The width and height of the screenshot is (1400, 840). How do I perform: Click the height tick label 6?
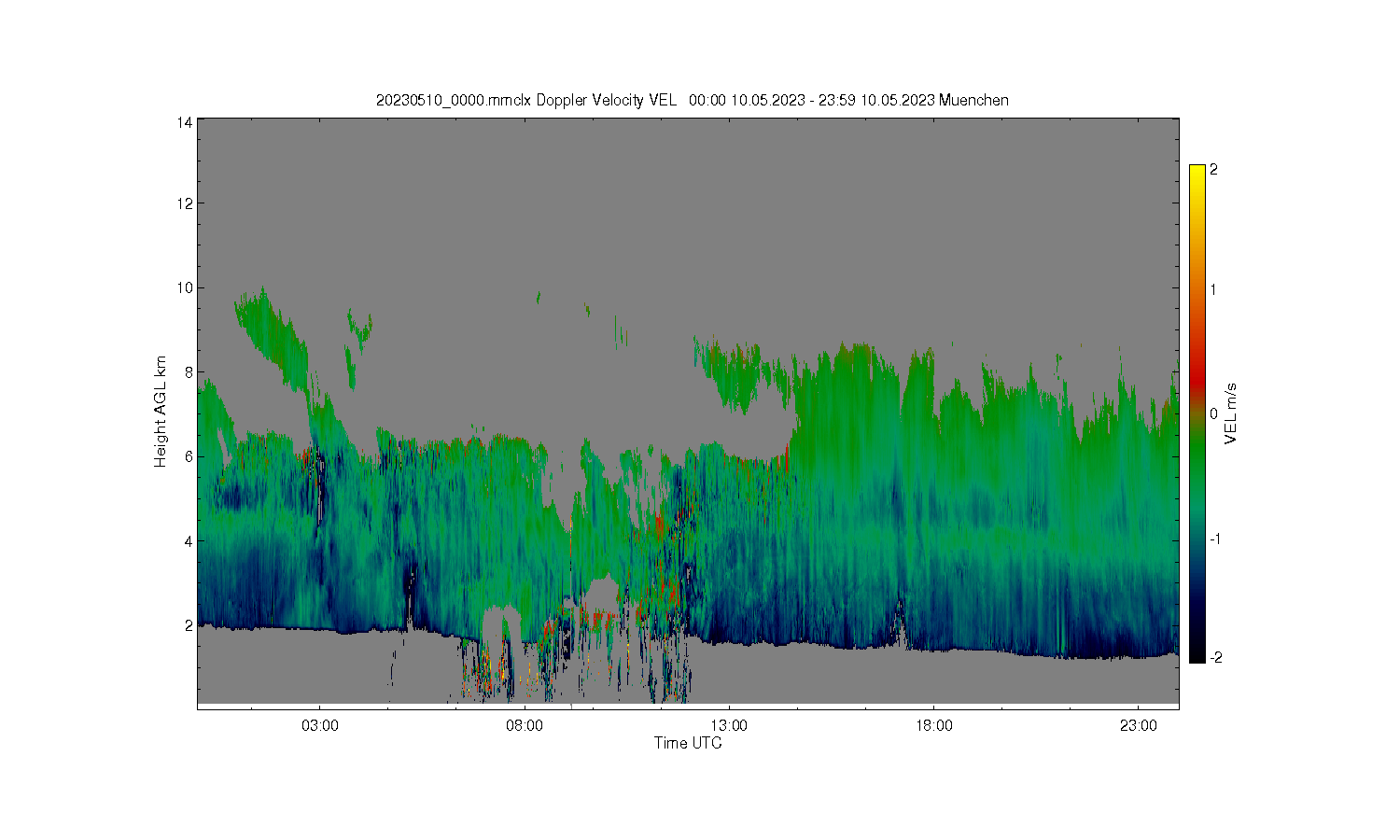coord(189,456)
